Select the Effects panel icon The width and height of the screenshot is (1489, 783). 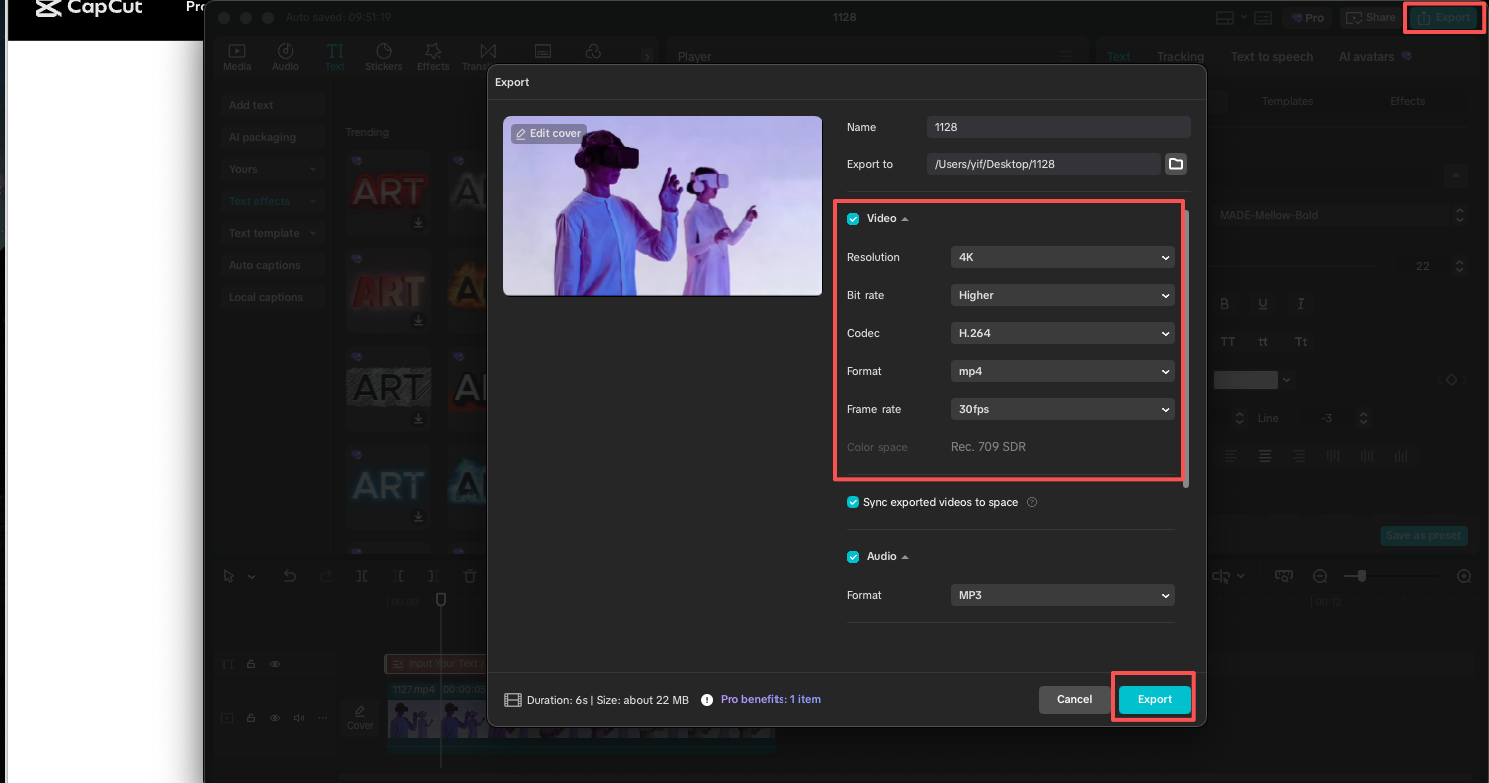[433, 55]
